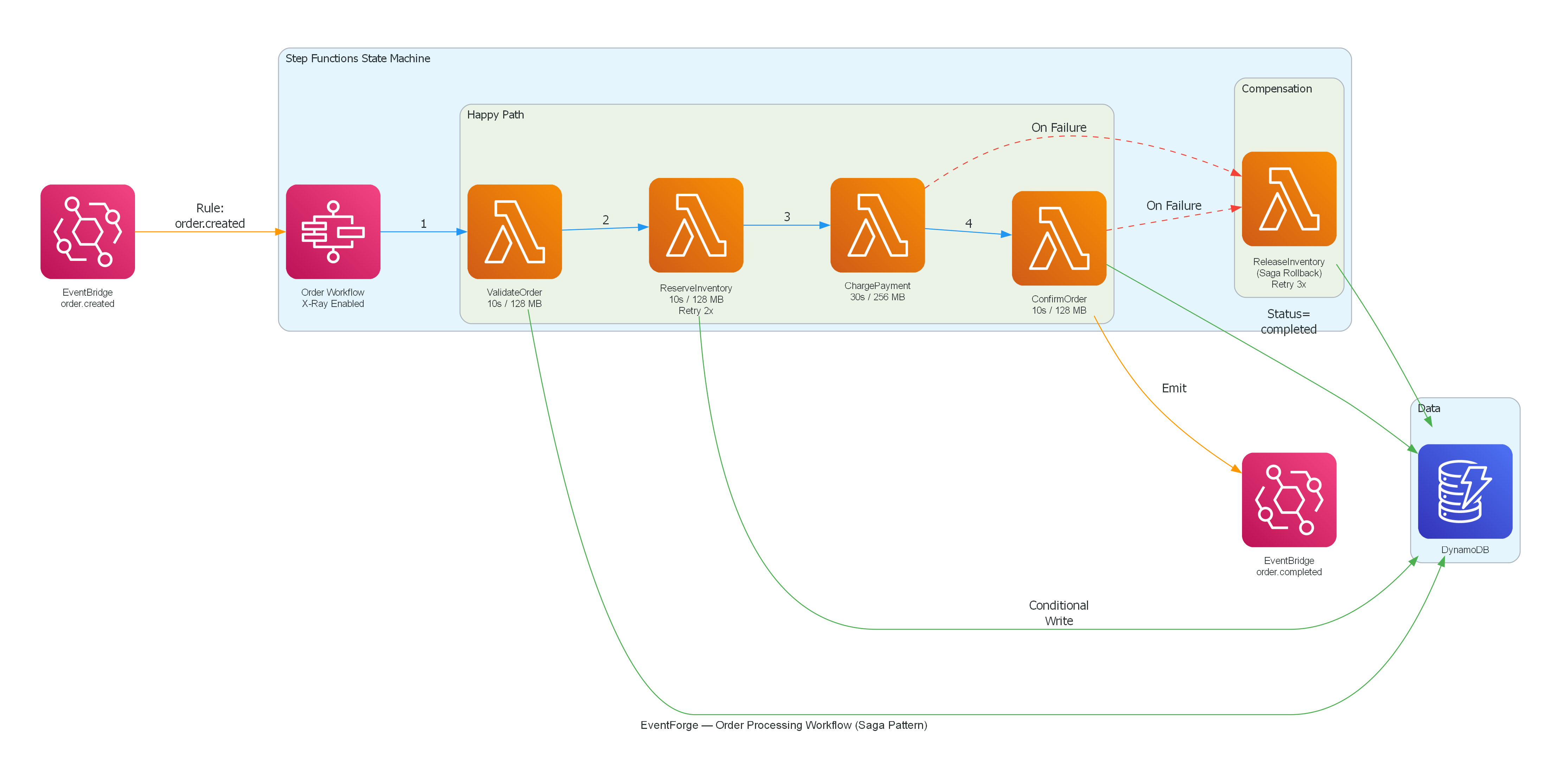Click the step '4' edge label
The width and height of the screenshot is (1568, 776).
point(968,223)
